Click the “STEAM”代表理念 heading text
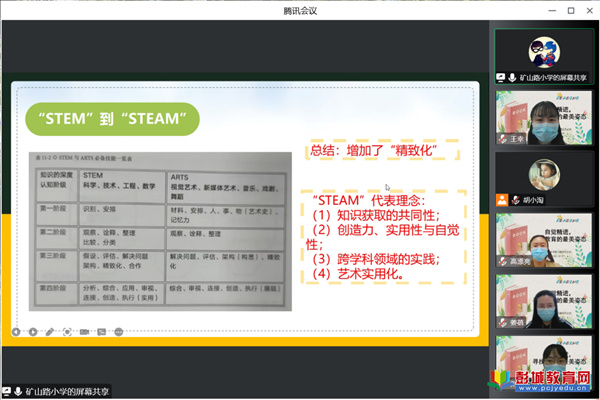The width and height of the screenshot is (600, 400). coord(368,200)
